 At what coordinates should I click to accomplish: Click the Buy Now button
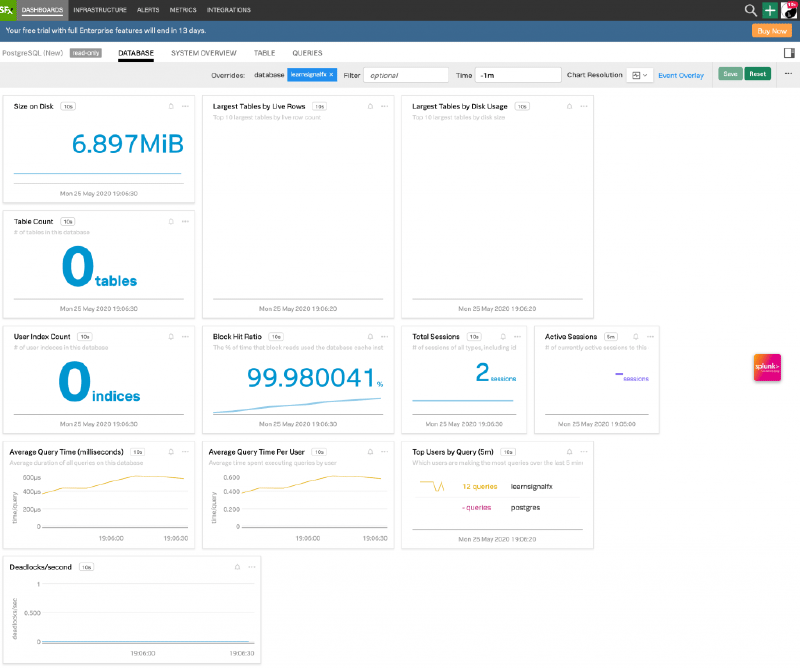tap(771, 31)
